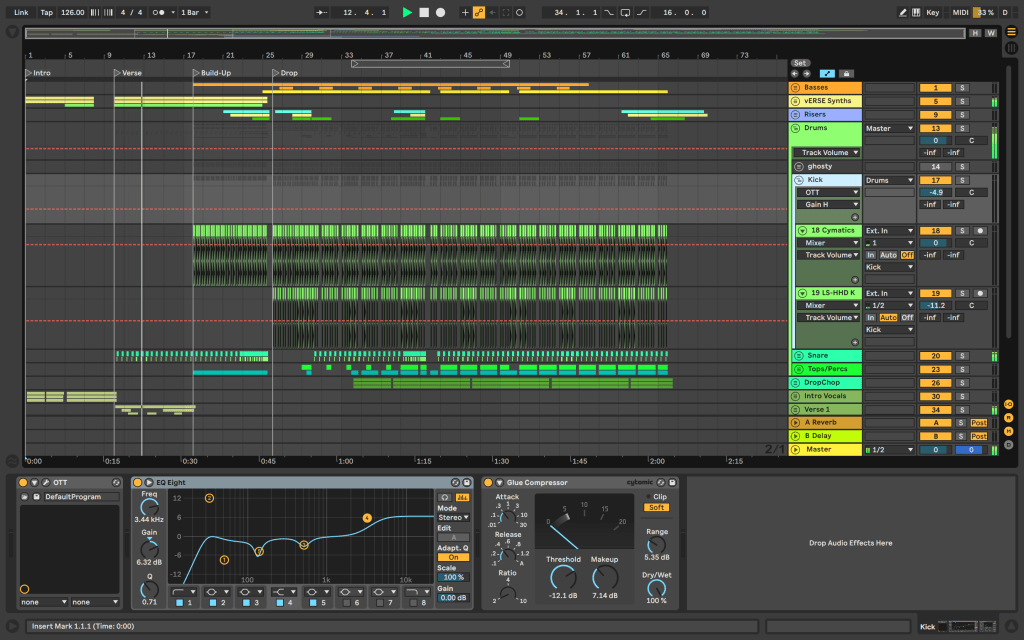Open the 1 Bar quantization menu

click(190, 12)
